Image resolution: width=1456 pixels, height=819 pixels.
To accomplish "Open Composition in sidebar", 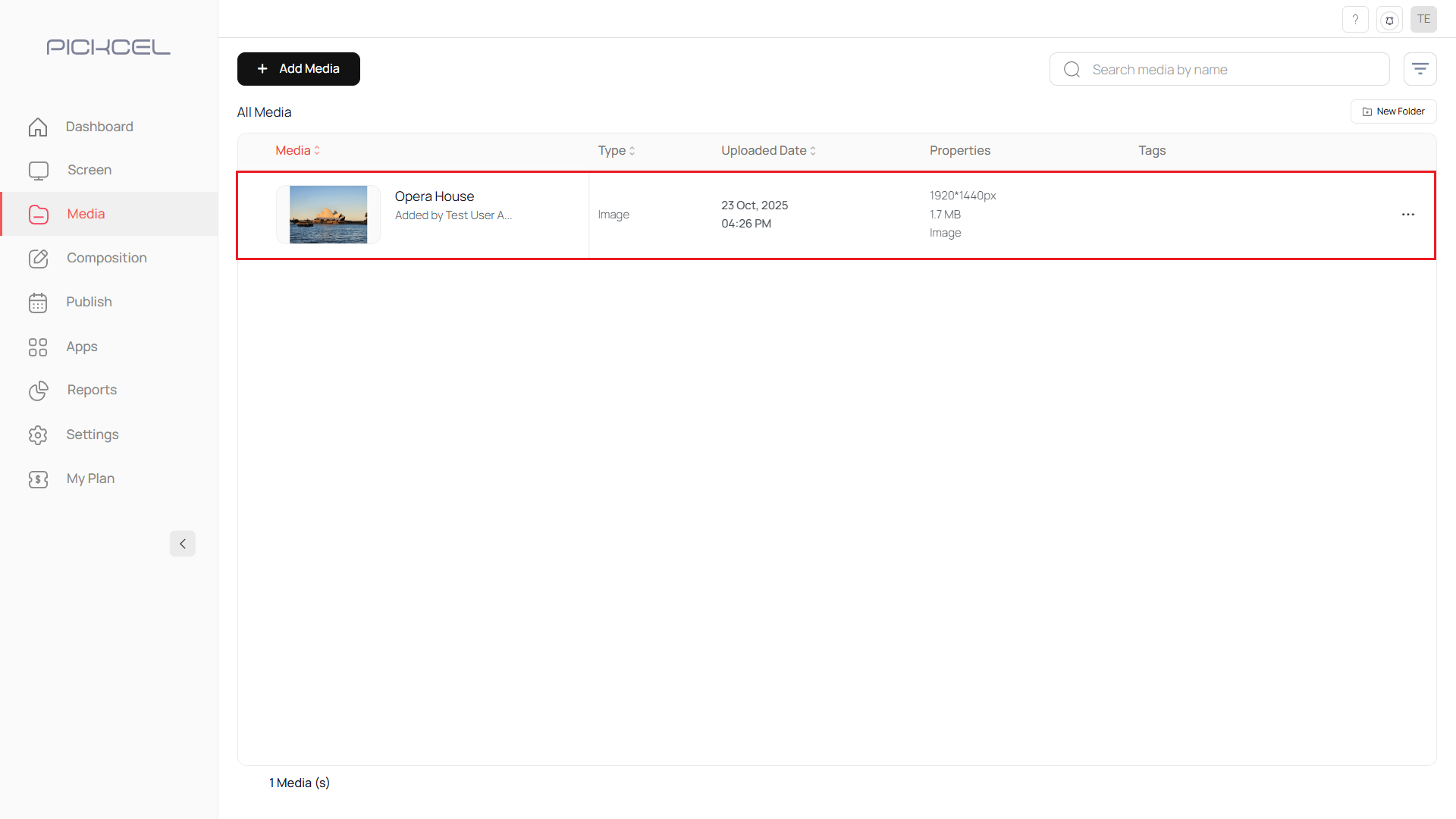I will pyautogui.click(x=106, y=258).
